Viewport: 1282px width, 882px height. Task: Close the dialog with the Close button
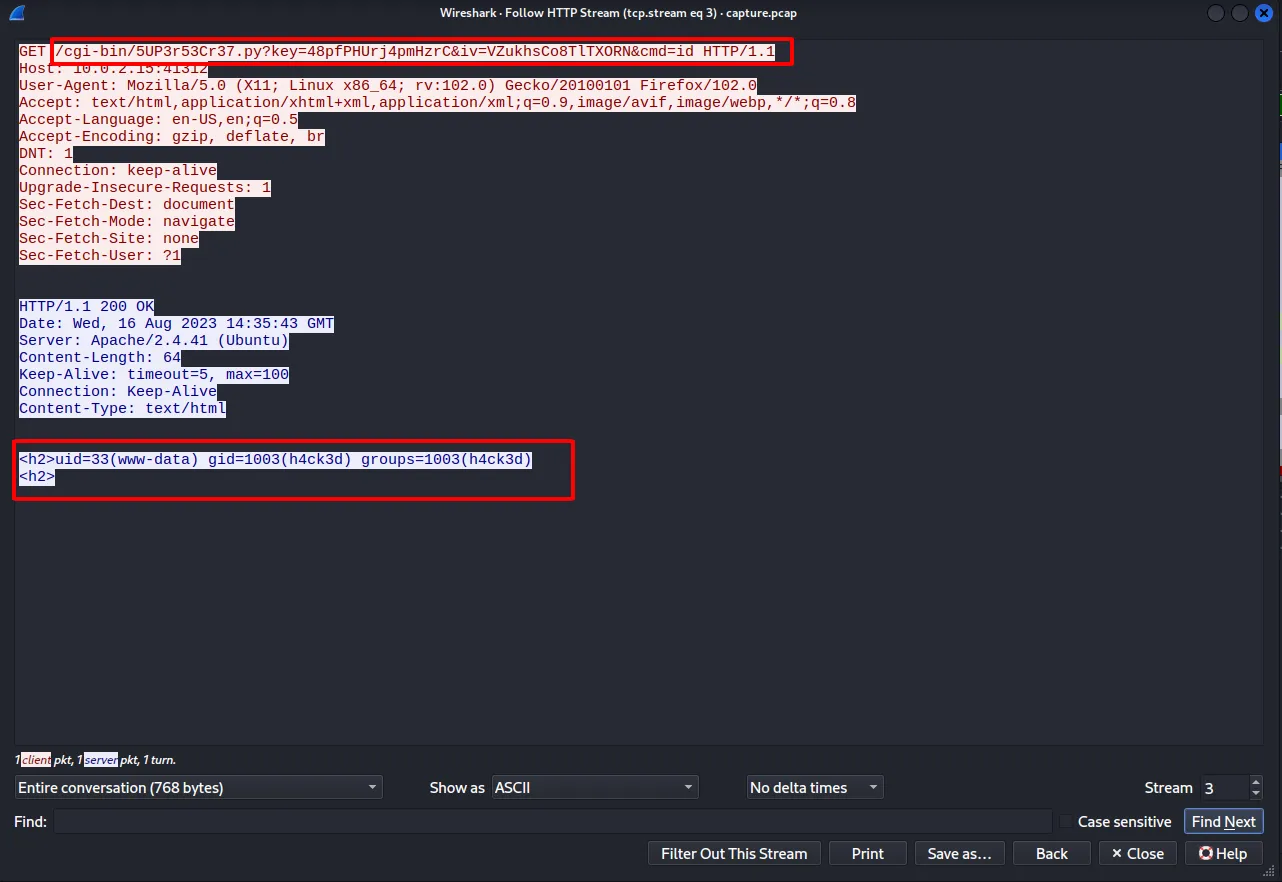(1137, 853)
